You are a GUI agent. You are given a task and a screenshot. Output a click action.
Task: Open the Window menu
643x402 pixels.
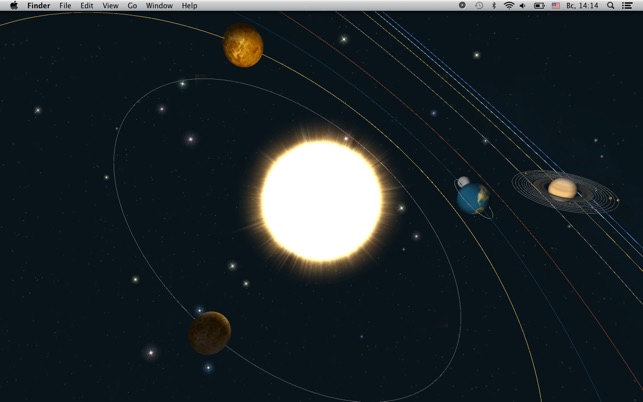coord(159,6)
